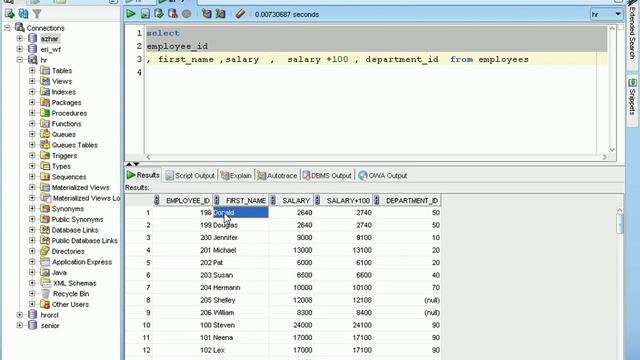640x360 pixels.
Task: Click the Recycle Bin icon in tree
Action: (x=45, y=293)
